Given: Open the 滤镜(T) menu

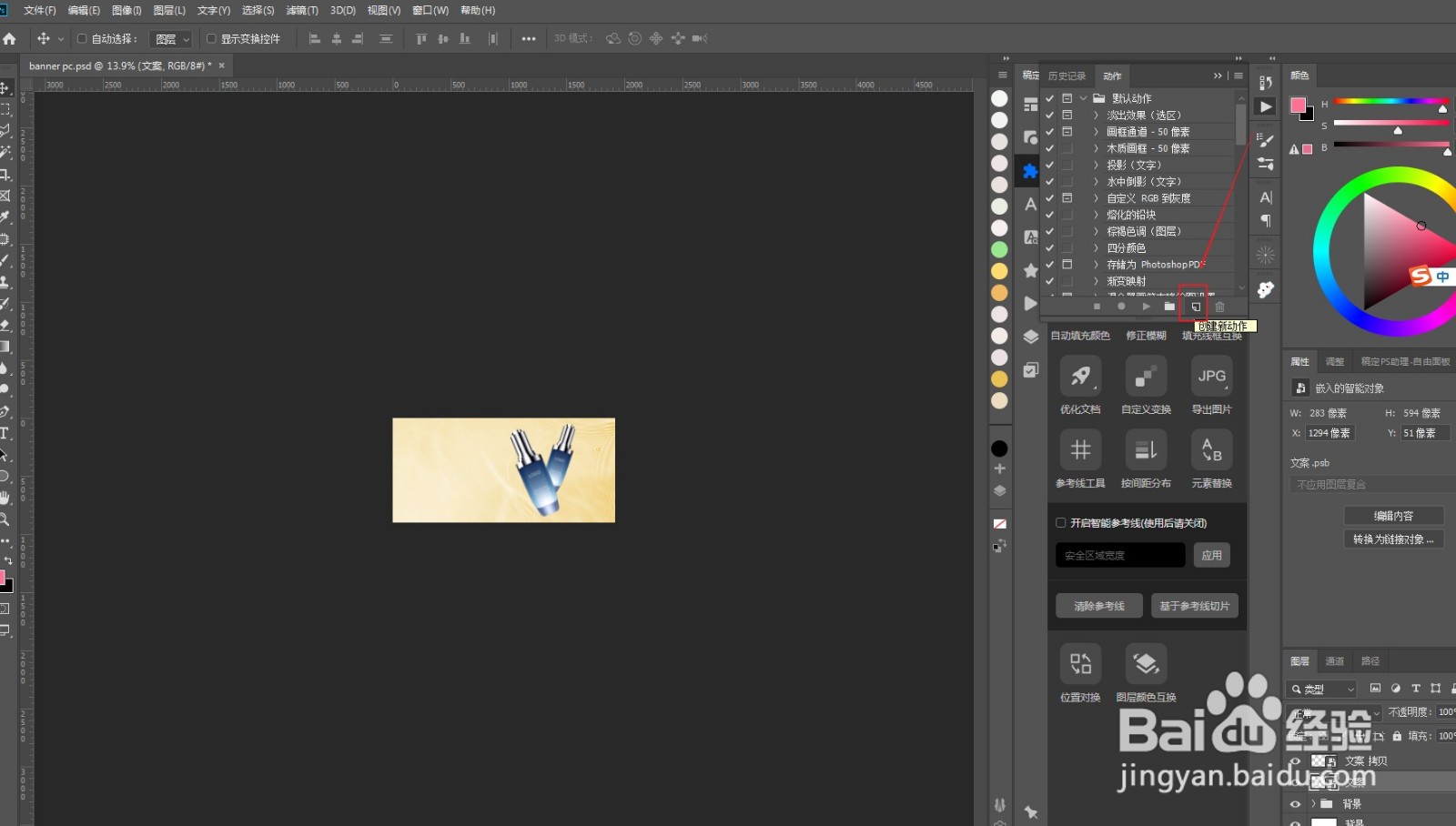Looking at the screenshot, I should [x=302, y=10].
